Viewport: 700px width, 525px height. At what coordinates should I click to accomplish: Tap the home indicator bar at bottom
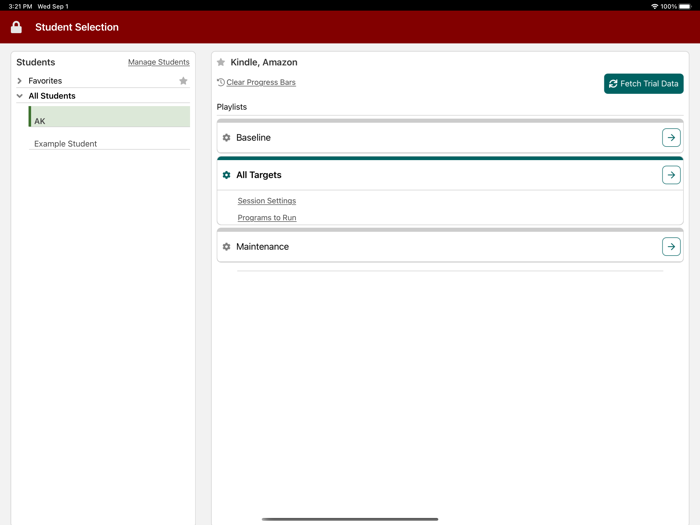click(350, 519)
